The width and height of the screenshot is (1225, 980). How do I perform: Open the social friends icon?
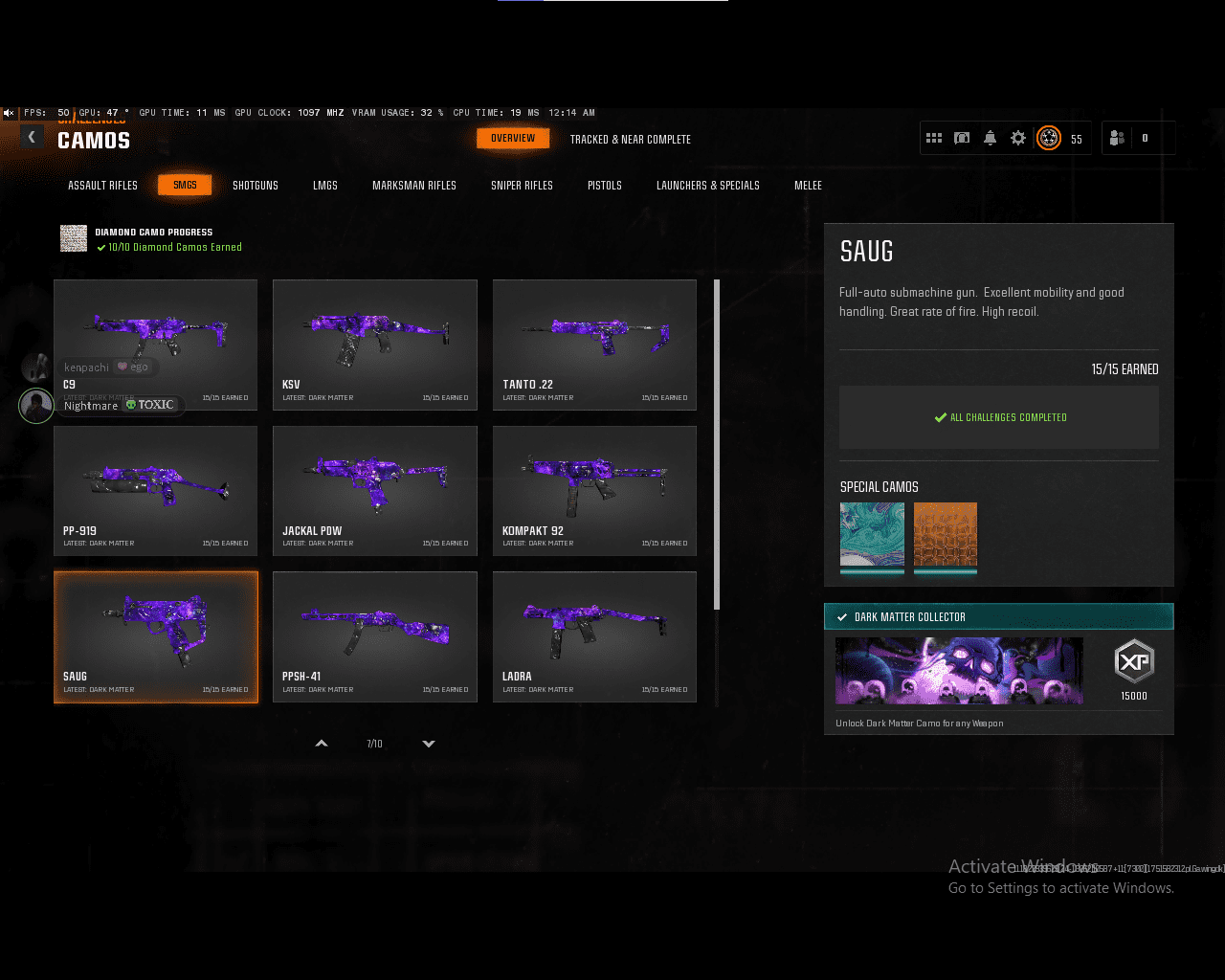1117,138
